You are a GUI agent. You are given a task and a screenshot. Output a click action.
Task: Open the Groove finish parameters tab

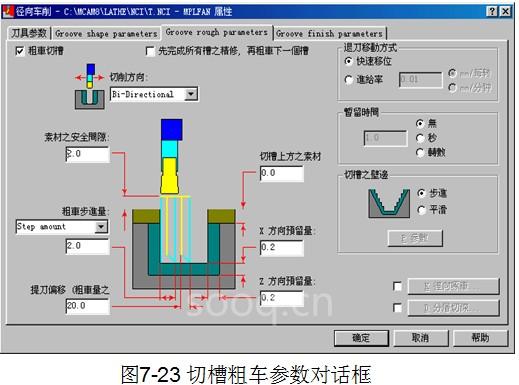click(x=329, y=34)
